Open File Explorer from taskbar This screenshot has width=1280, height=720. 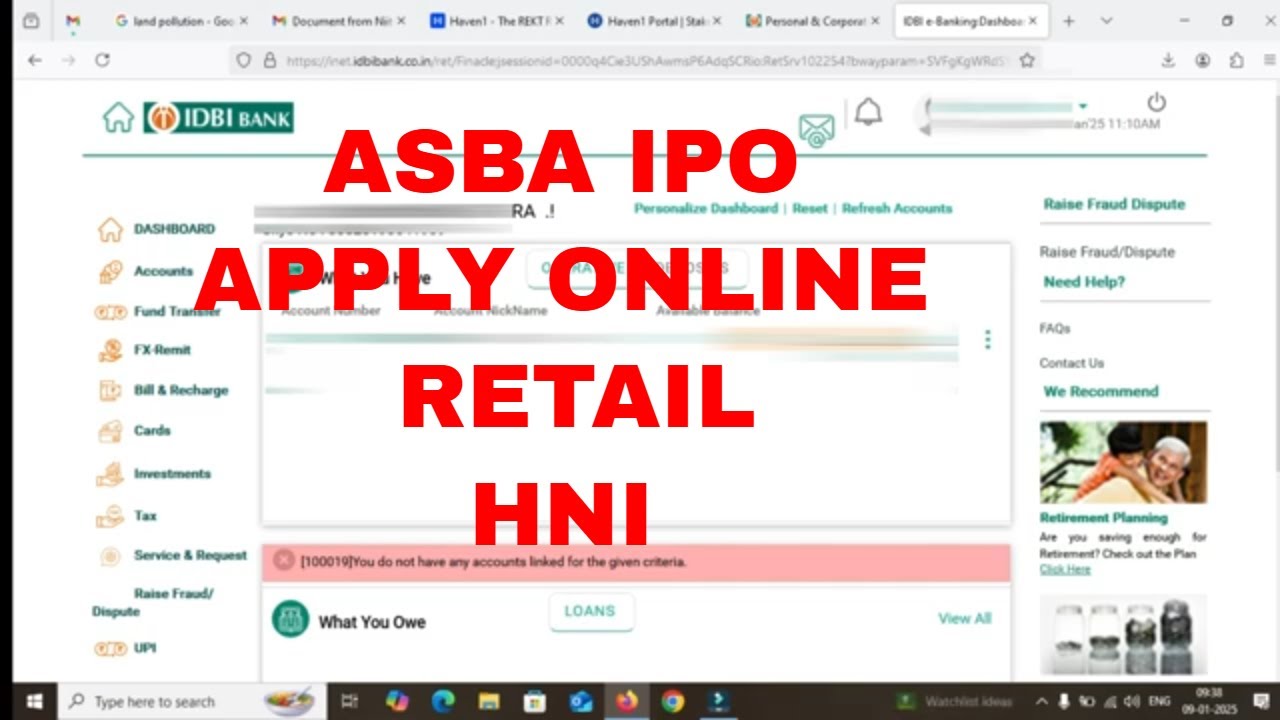(488, 701)
